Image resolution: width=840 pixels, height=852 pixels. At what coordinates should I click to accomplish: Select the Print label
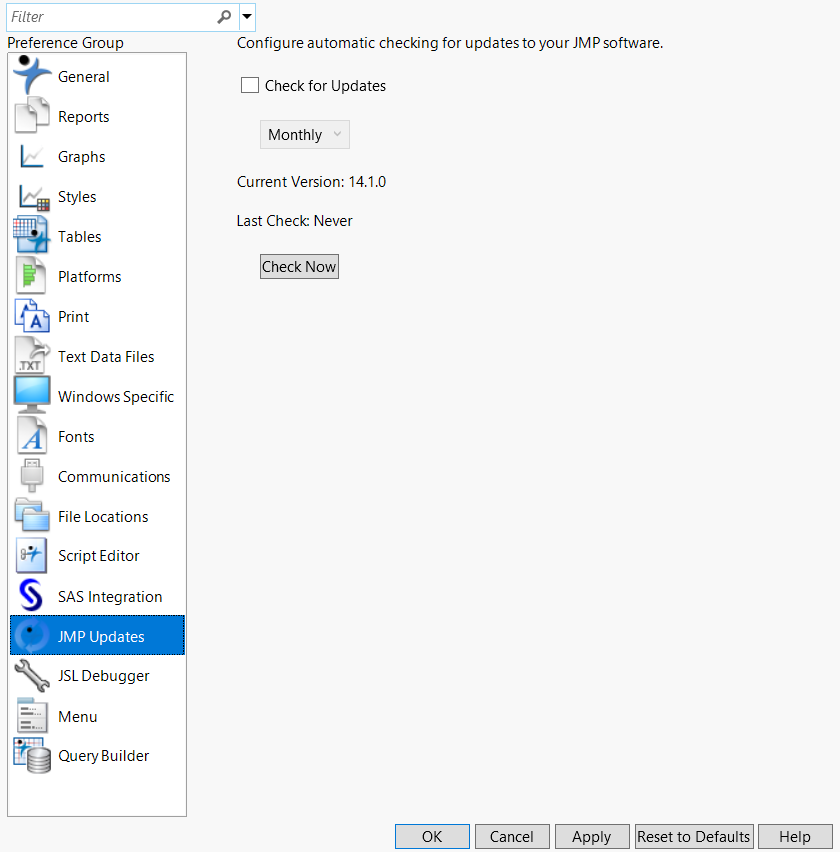[73, 317]
